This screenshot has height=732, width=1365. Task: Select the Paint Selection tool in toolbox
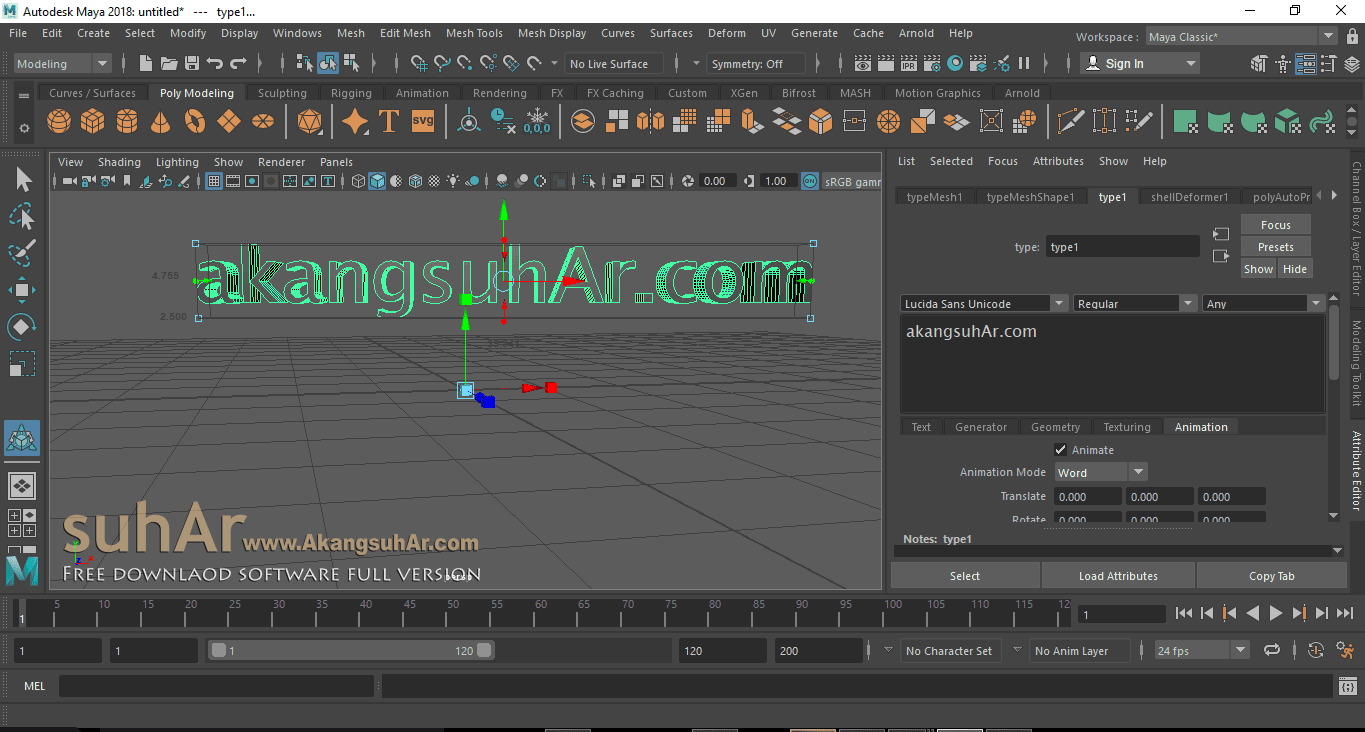(22, 254)
